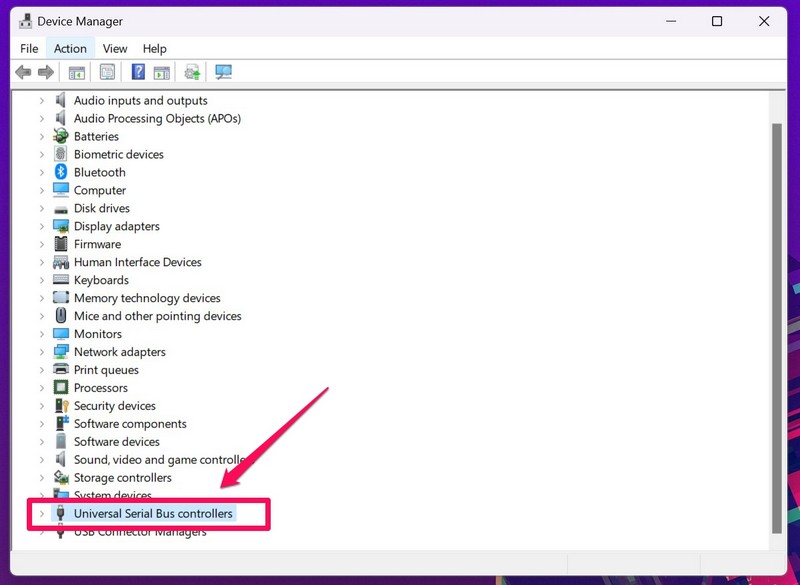Viewport: 800px width, 585px height.
Task: Click the Bluetooth device icon
Action: 61,172
